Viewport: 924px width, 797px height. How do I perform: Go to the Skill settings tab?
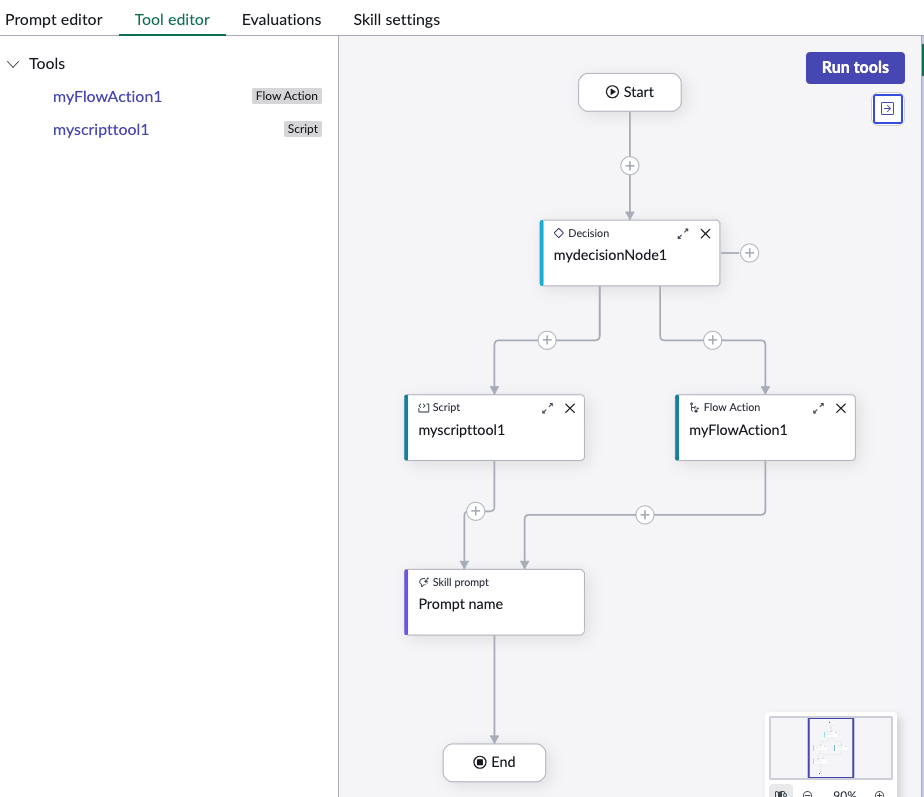point(397,19)
